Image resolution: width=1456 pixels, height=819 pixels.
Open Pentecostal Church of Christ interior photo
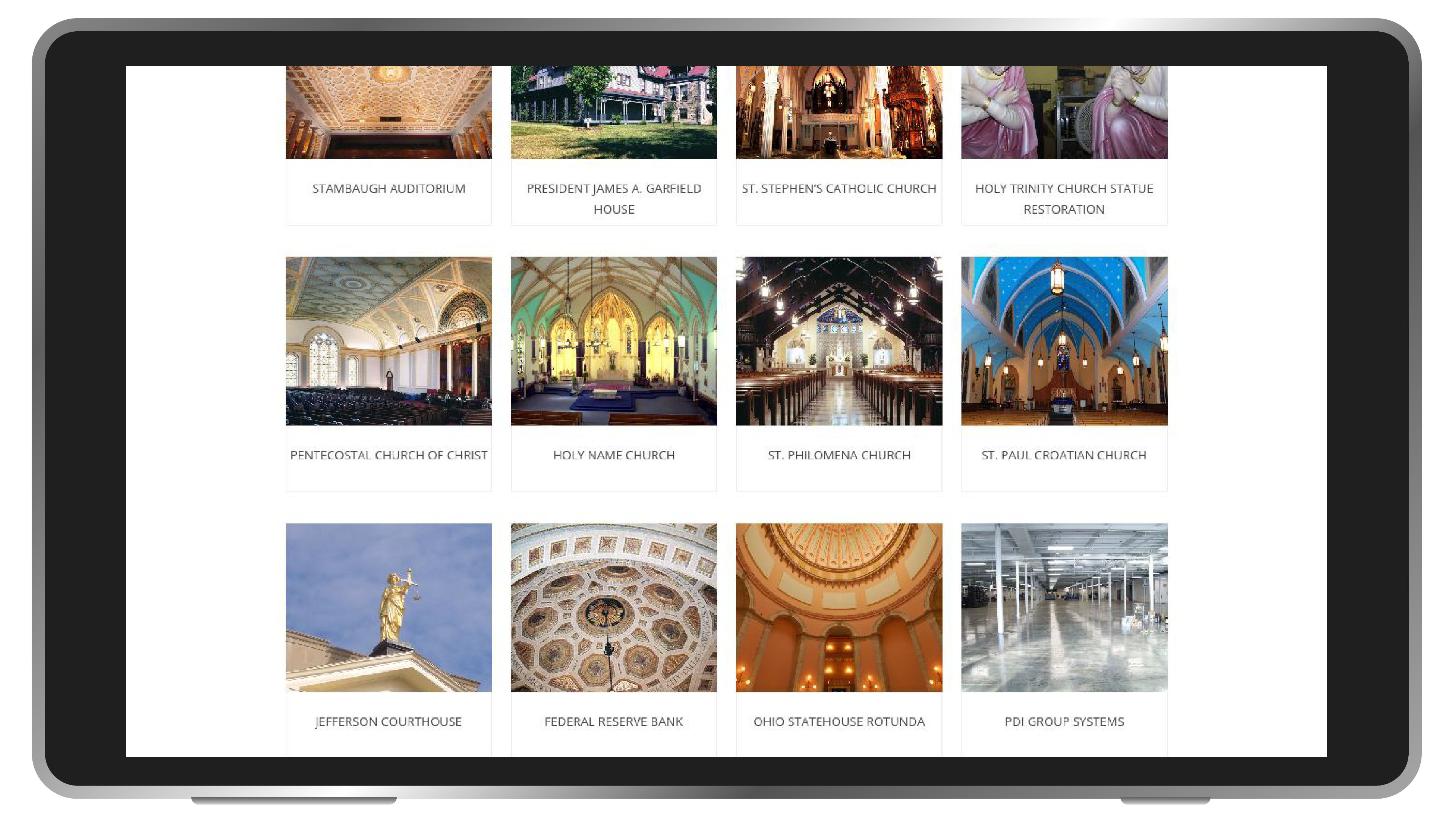(388, 340)
